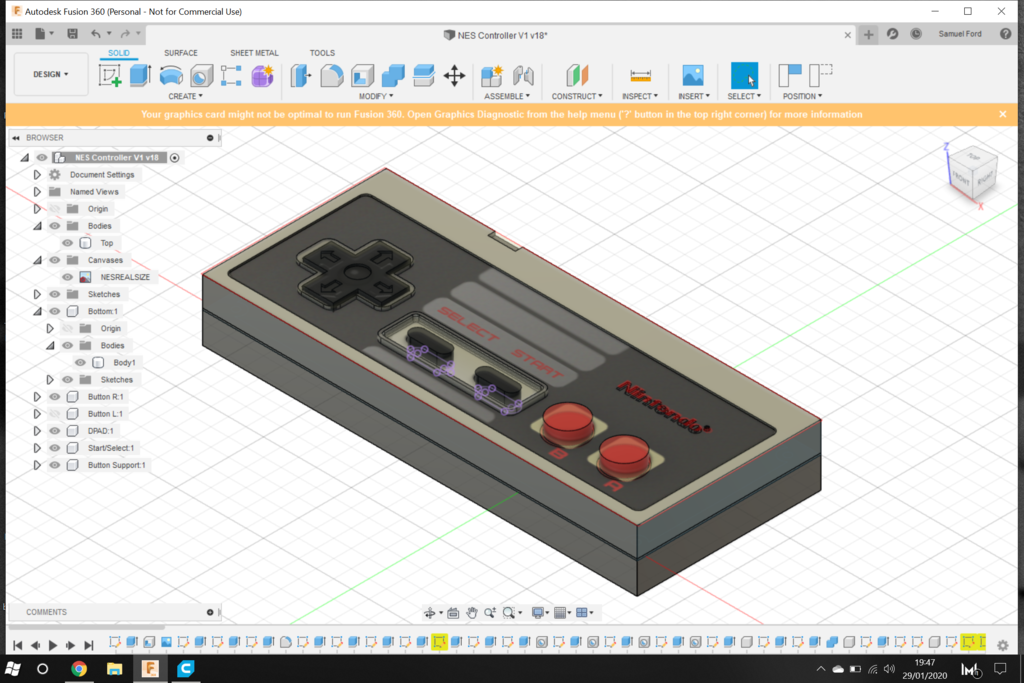Show the Button L:1 component
Image resolution: width=1024 pixels, height=683 pixels.
coord(55,414)
